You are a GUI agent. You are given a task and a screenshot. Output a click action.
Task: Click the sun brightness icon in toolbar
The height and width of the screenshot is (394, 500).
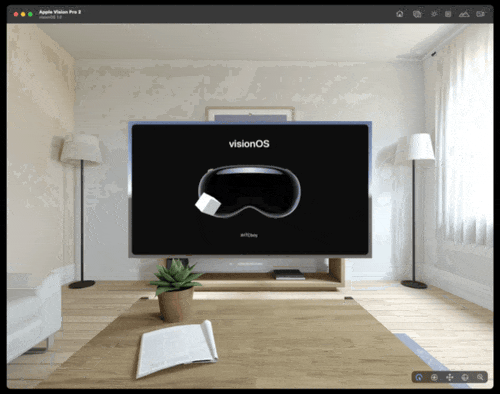tap(434, 14)
